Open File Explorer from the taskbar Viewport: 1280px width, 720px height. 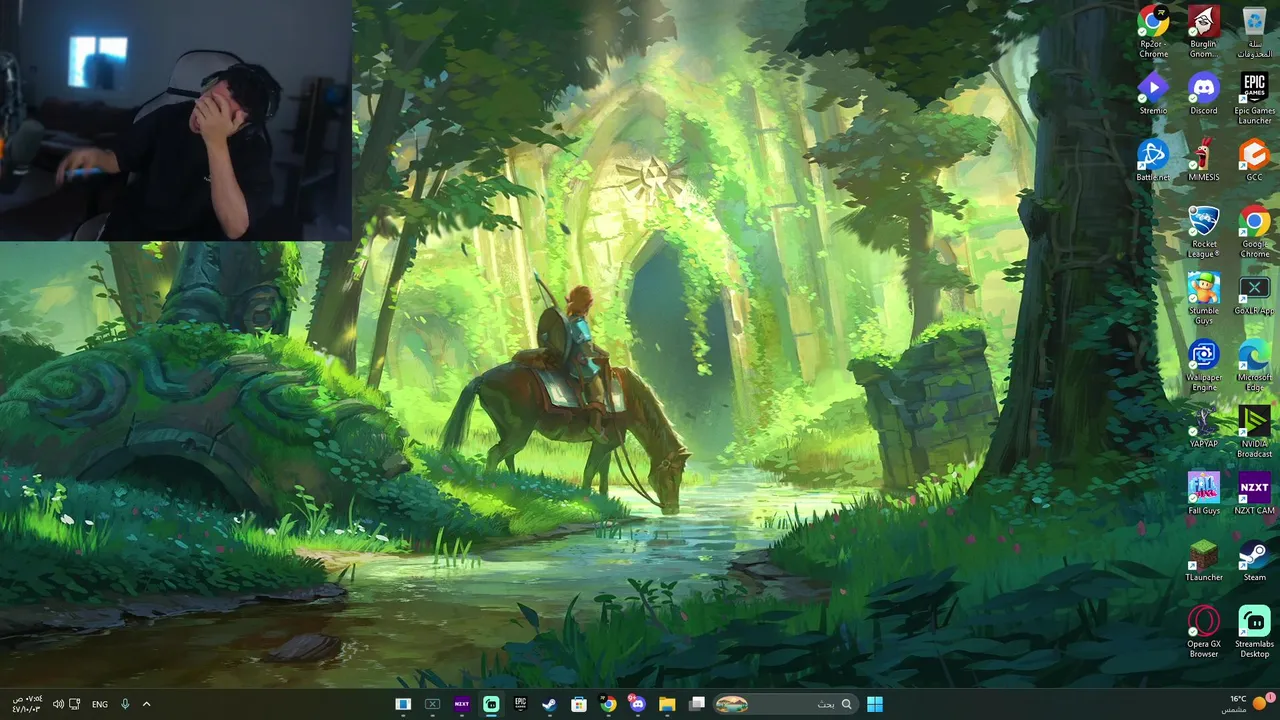coord(667,704)
